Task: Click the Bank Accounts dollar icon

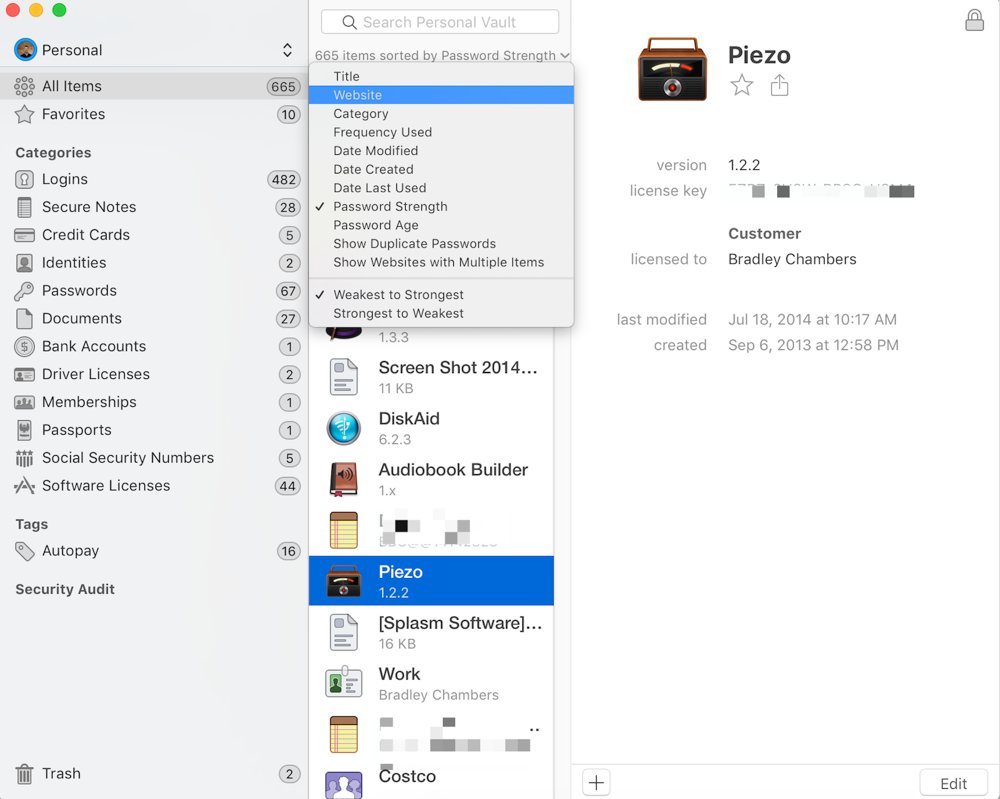Action: tap(24, 346)
